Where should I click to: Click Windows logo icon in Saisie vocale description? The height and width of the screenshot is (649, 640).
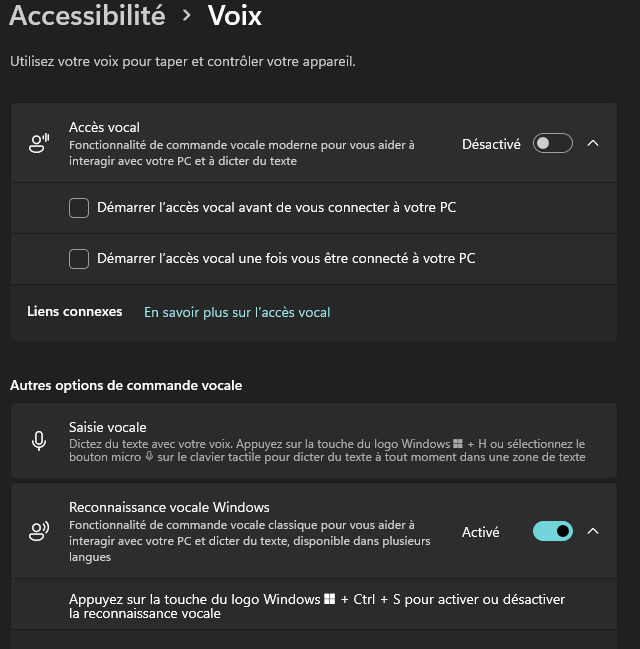(458, 443)
